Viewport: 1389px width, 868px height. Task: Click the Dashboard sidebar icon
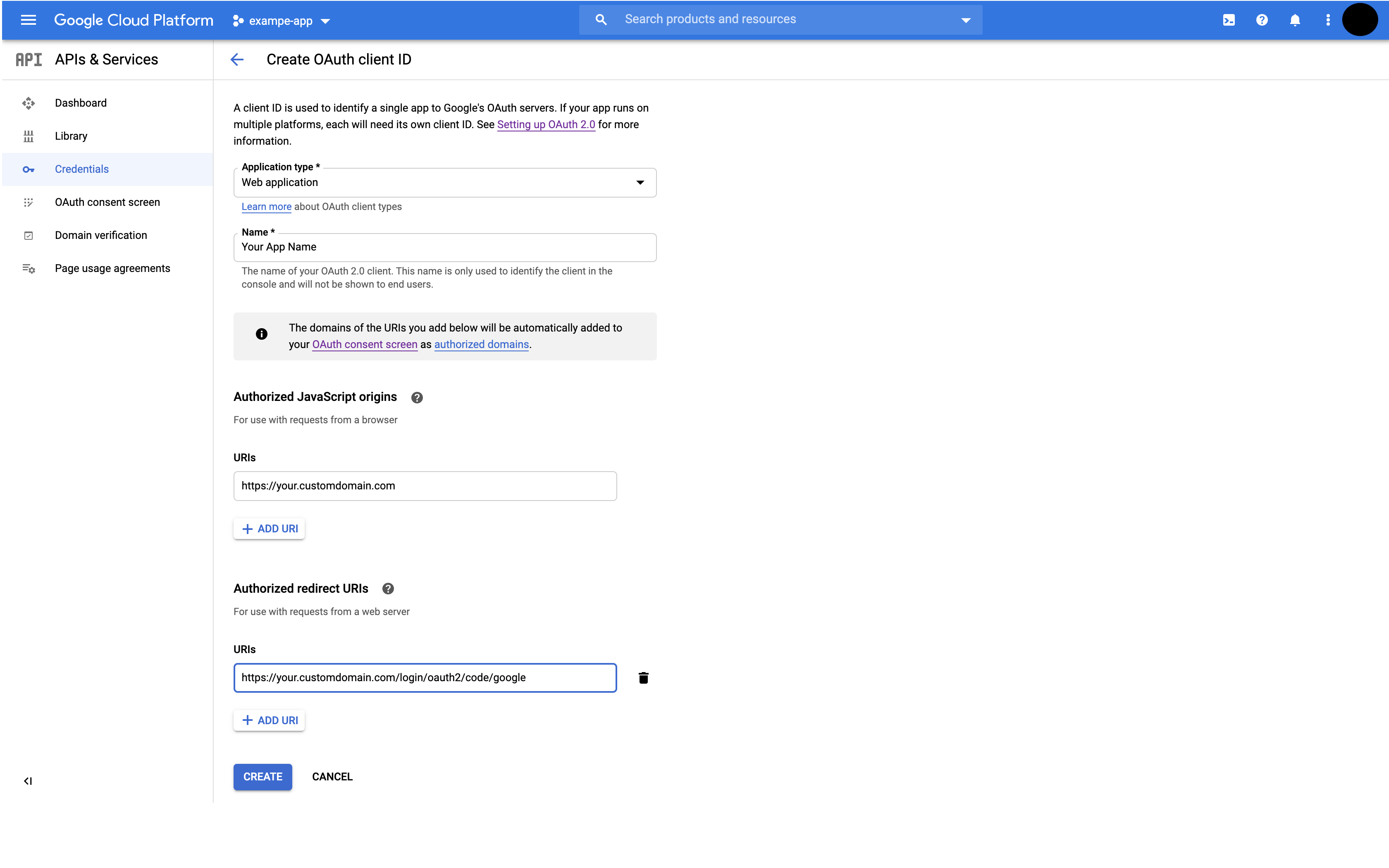click(28, 103)
